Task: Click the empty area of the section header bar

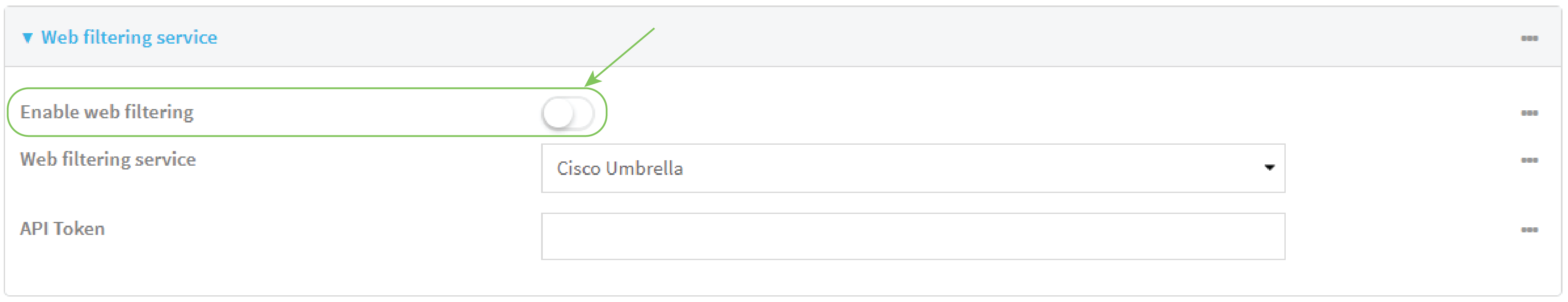Action: click(x=852, y=38)
